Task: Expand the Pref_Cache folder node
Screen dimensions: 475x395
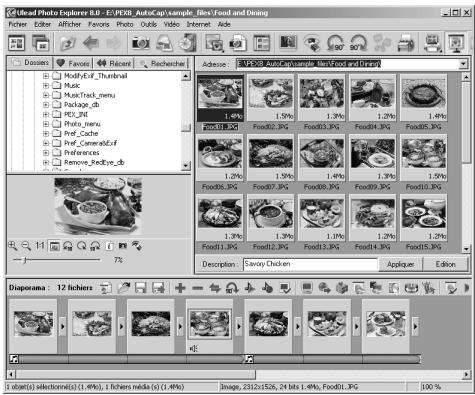Action: (x=46, y=134)
